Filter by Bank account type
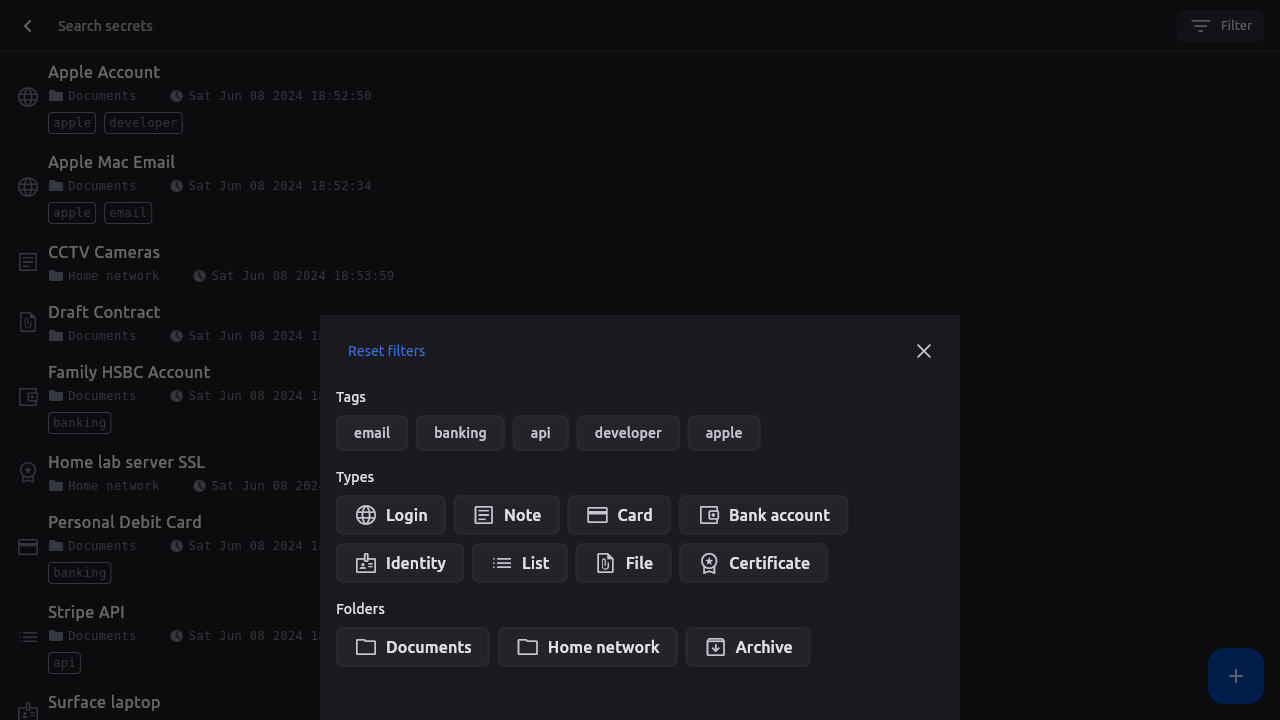This screenshot has width=1280, height=720. pos(763,515)
